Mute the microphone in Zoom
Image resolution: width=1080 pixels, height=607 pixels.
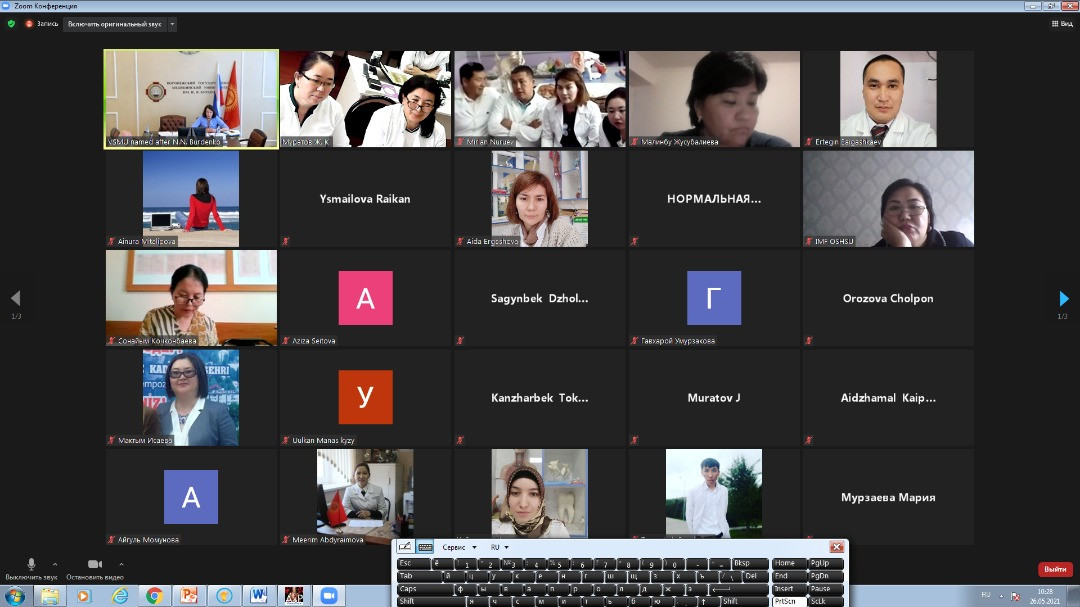click(31, 565)
